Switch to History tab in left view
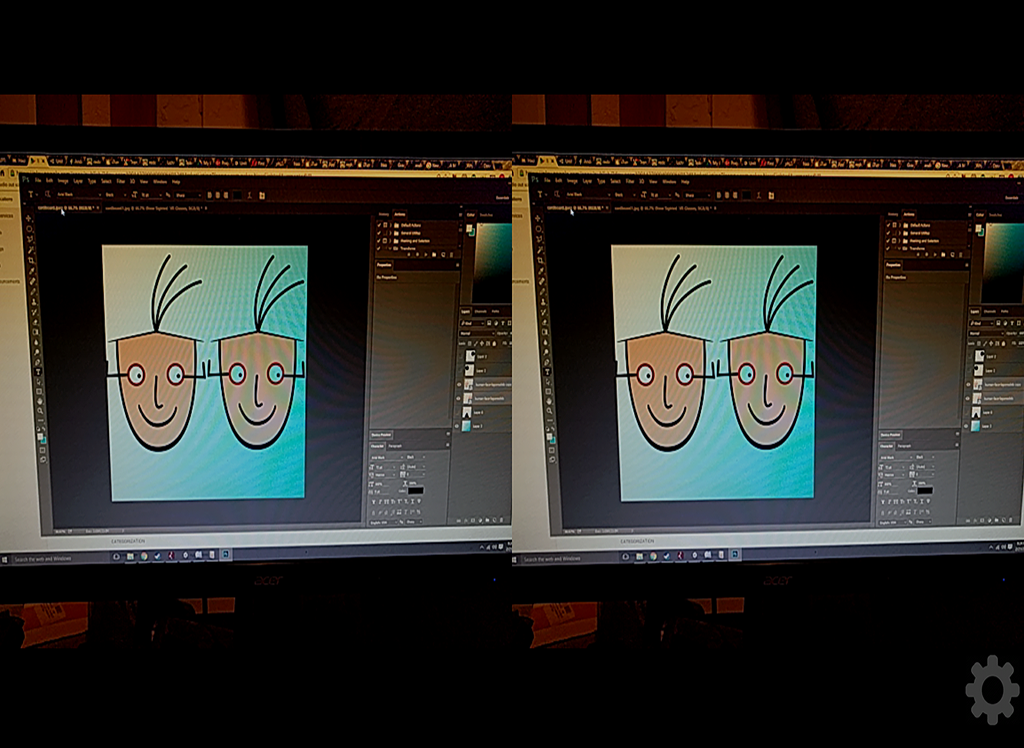Screen dimensions: 1024x748 click(384, 214)
